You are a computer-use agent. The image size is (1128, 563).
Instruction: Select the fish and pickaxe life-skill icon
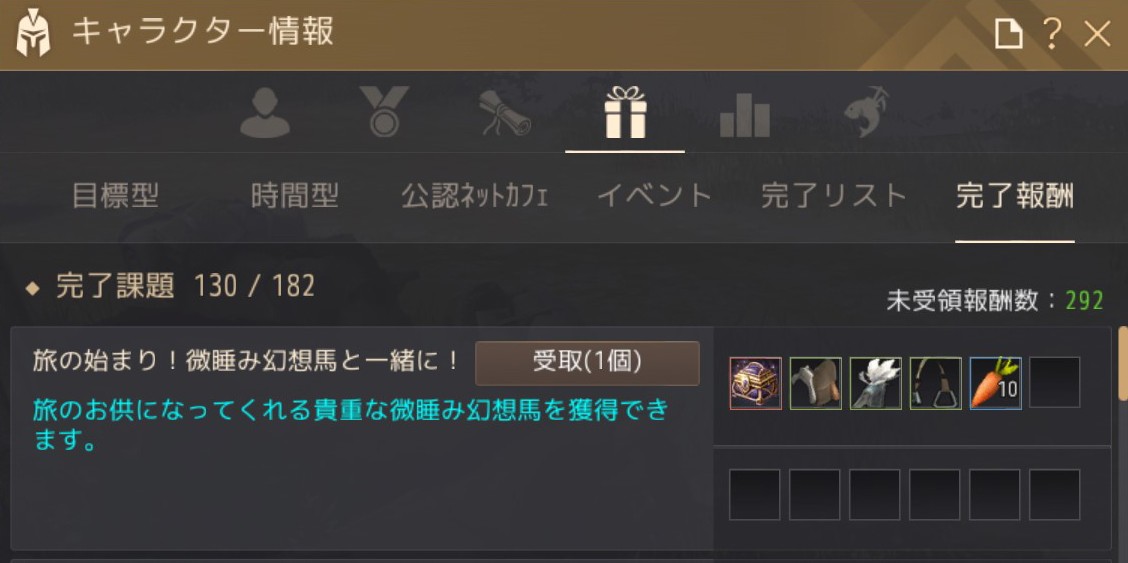tap(866, 112)
